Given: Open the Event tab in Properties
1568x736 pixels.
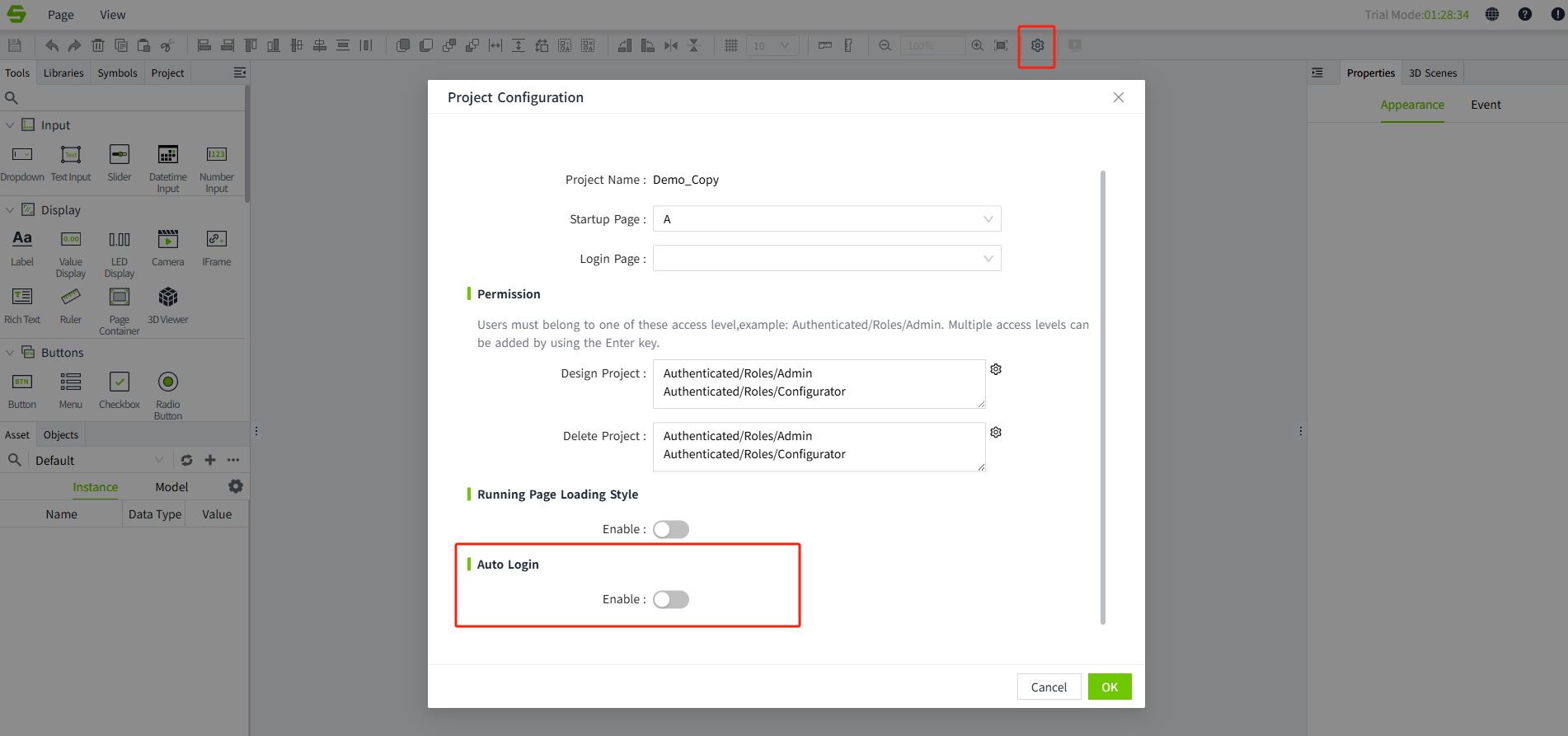Looking at the screenshot, I should click(x=1486, y=105).
